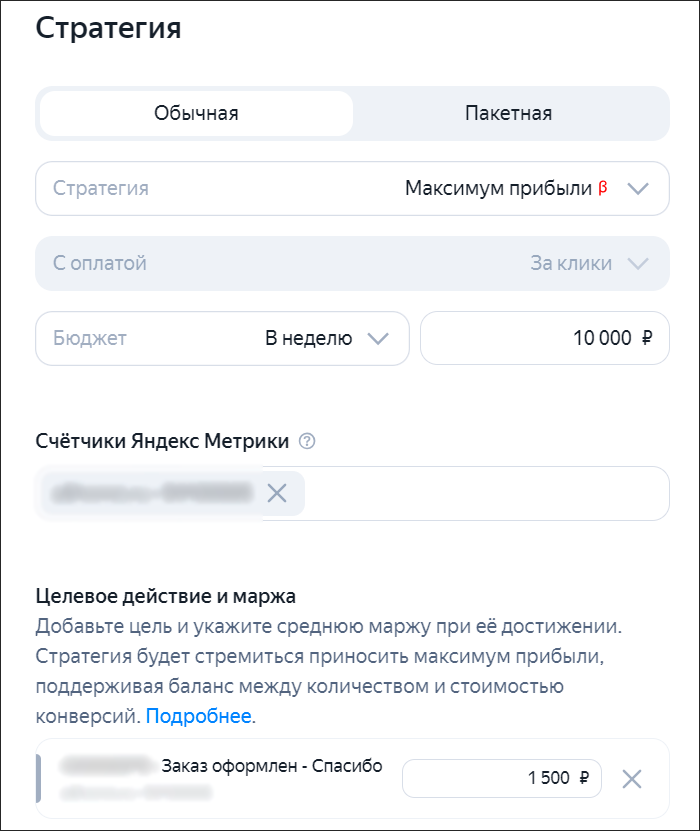Click the empty Yandex Metrika counters input
This screenshot has width=700, height=831.
480,493
